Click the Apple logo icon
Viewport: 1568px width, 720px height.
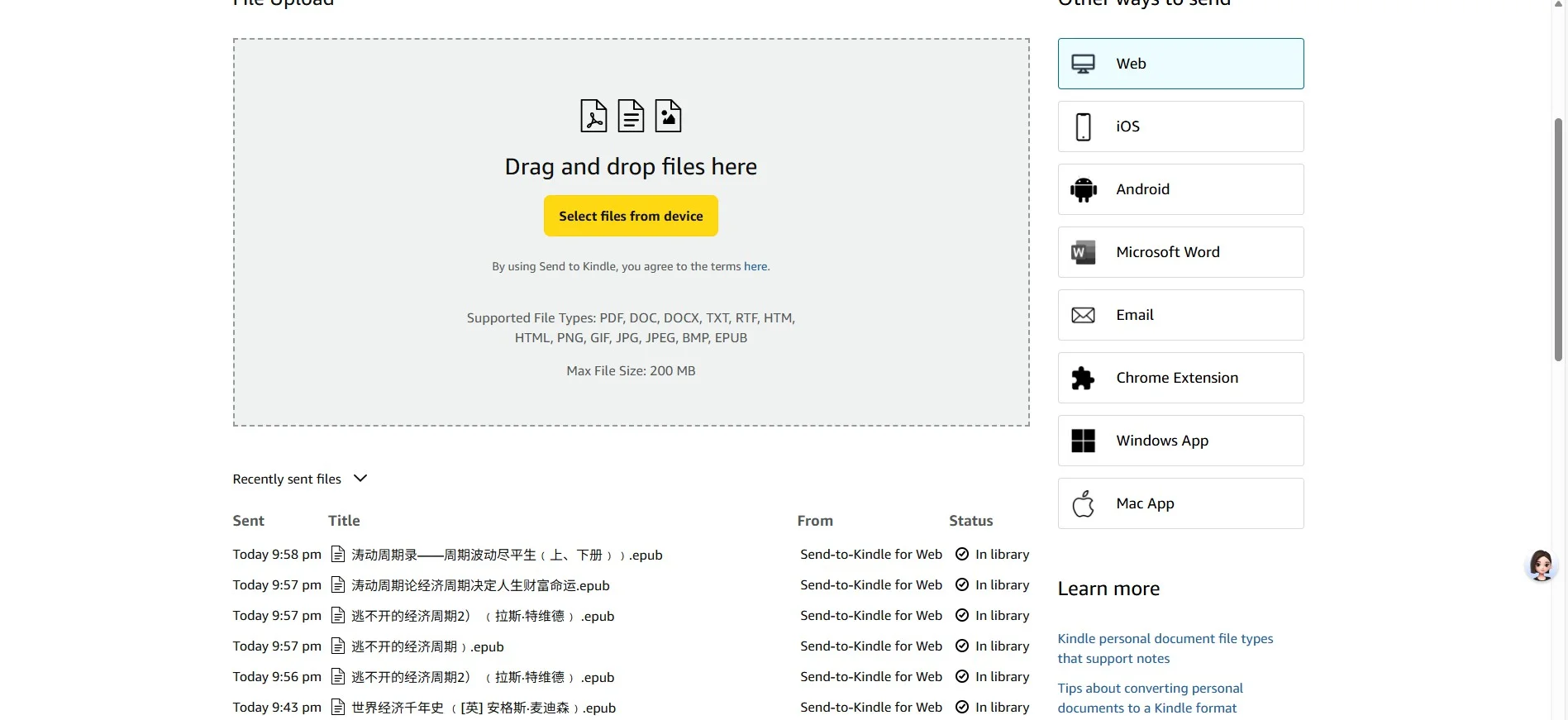tap(1083, 503)
